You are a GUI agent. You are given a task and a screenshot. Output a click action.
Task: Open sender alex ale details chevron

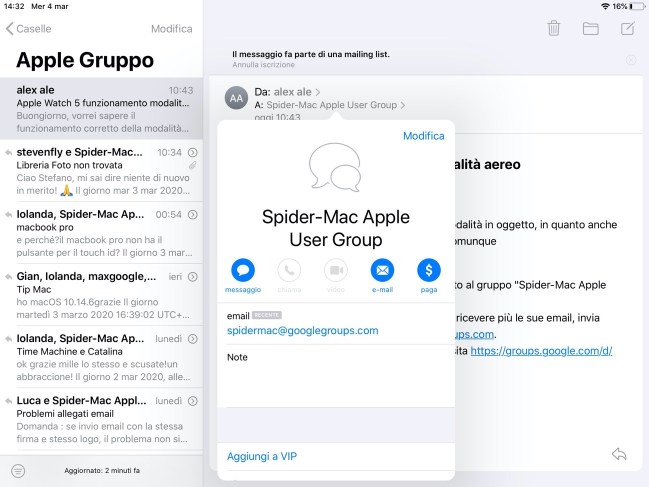pyautogui.click(x=318, y=92)
